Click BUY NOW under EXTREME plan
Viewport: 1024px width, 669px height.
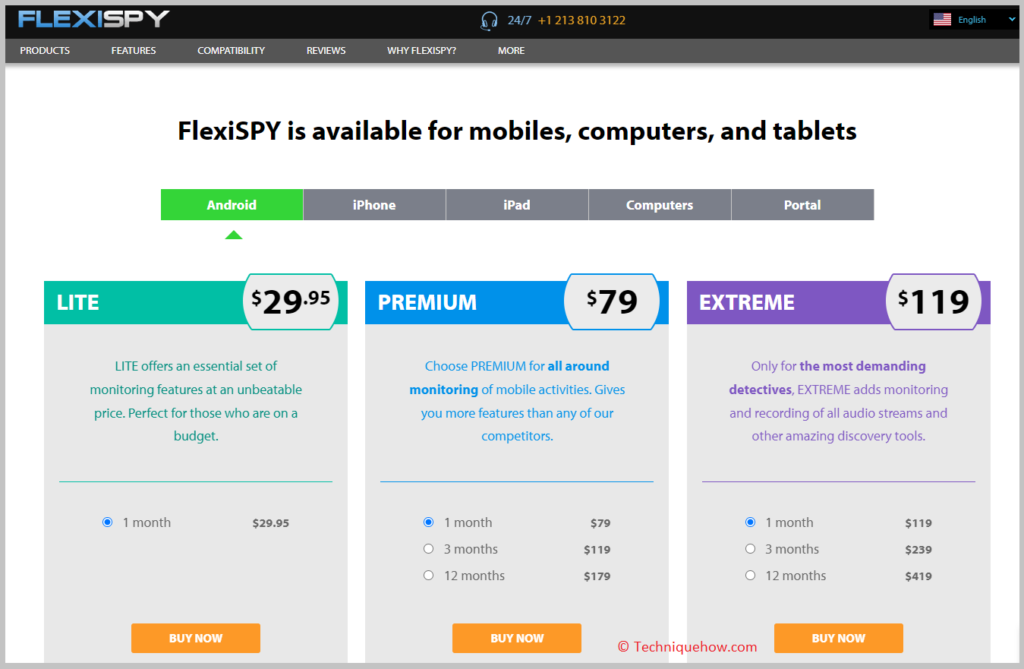(x=839, y=638)
